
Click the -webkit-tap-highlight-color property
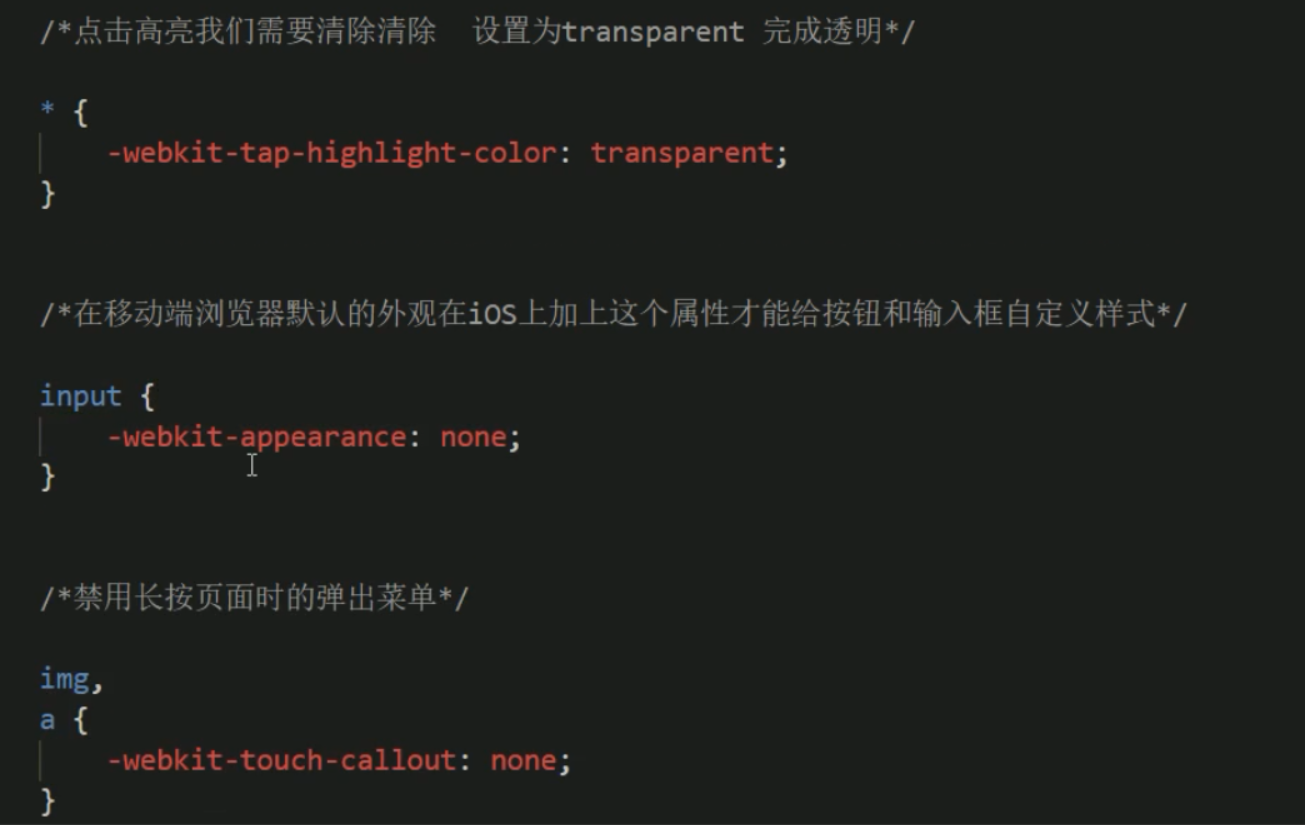331,153
